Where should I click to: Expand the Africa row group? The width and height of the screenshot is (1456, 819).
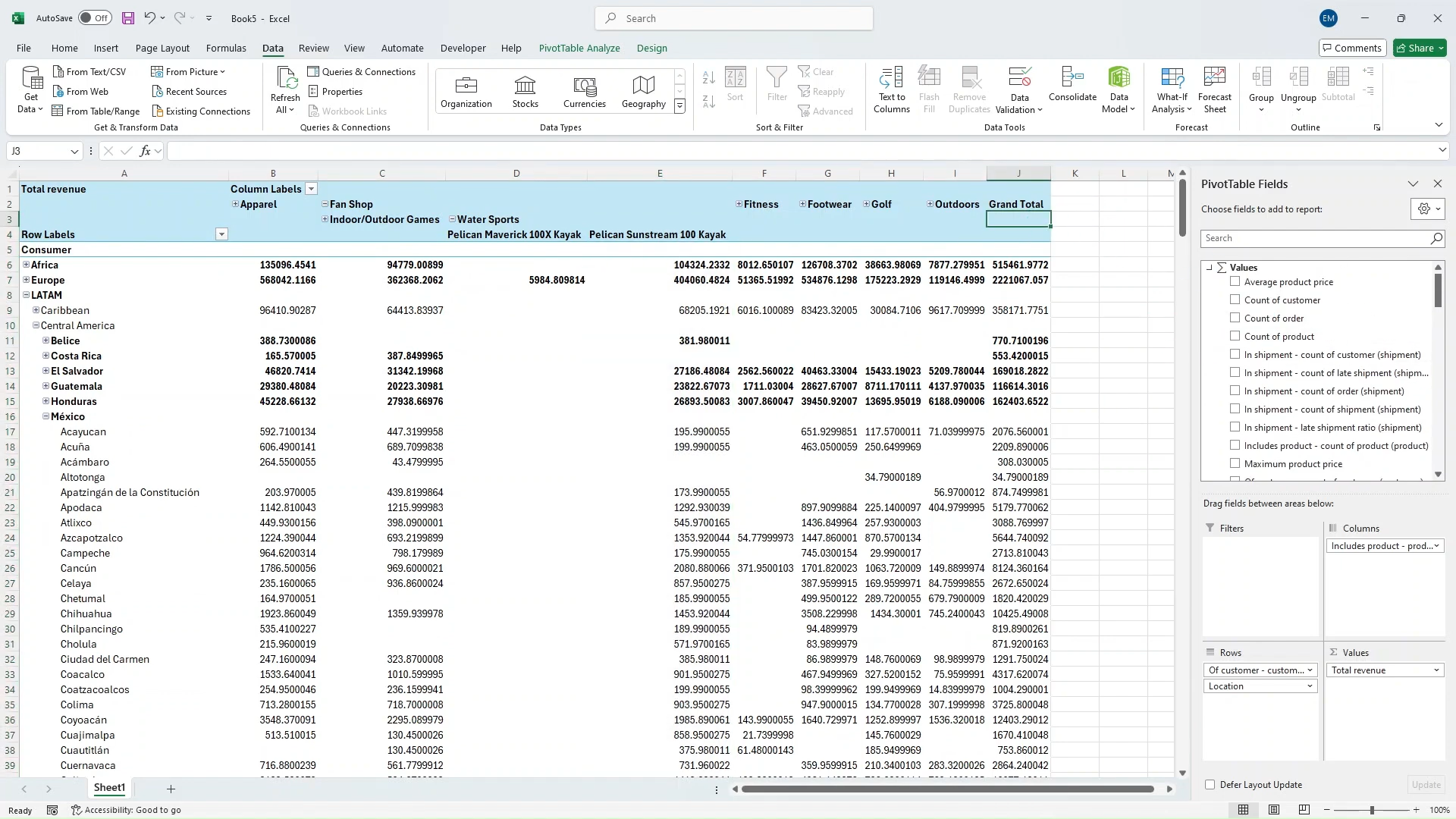(x=27, y=265)
